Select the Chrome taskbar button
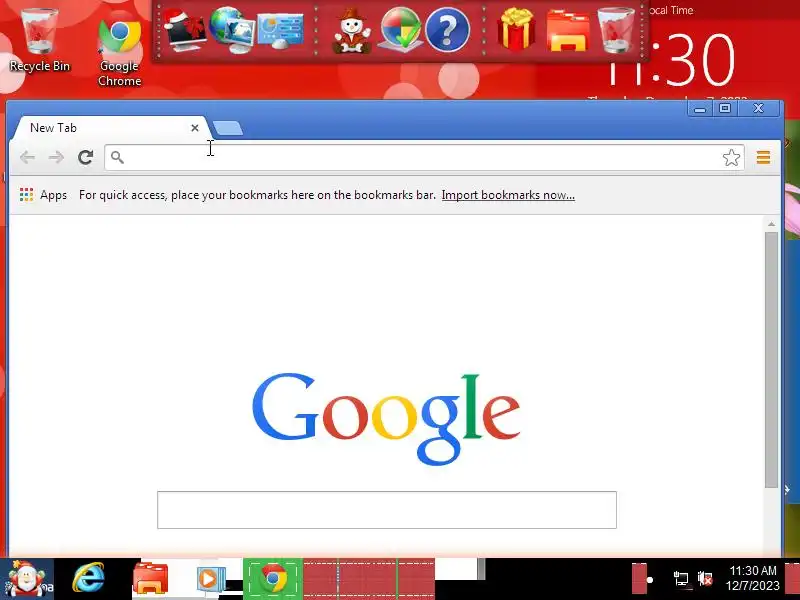The width and height of the screenshot is (800, 600). point(273,579)
